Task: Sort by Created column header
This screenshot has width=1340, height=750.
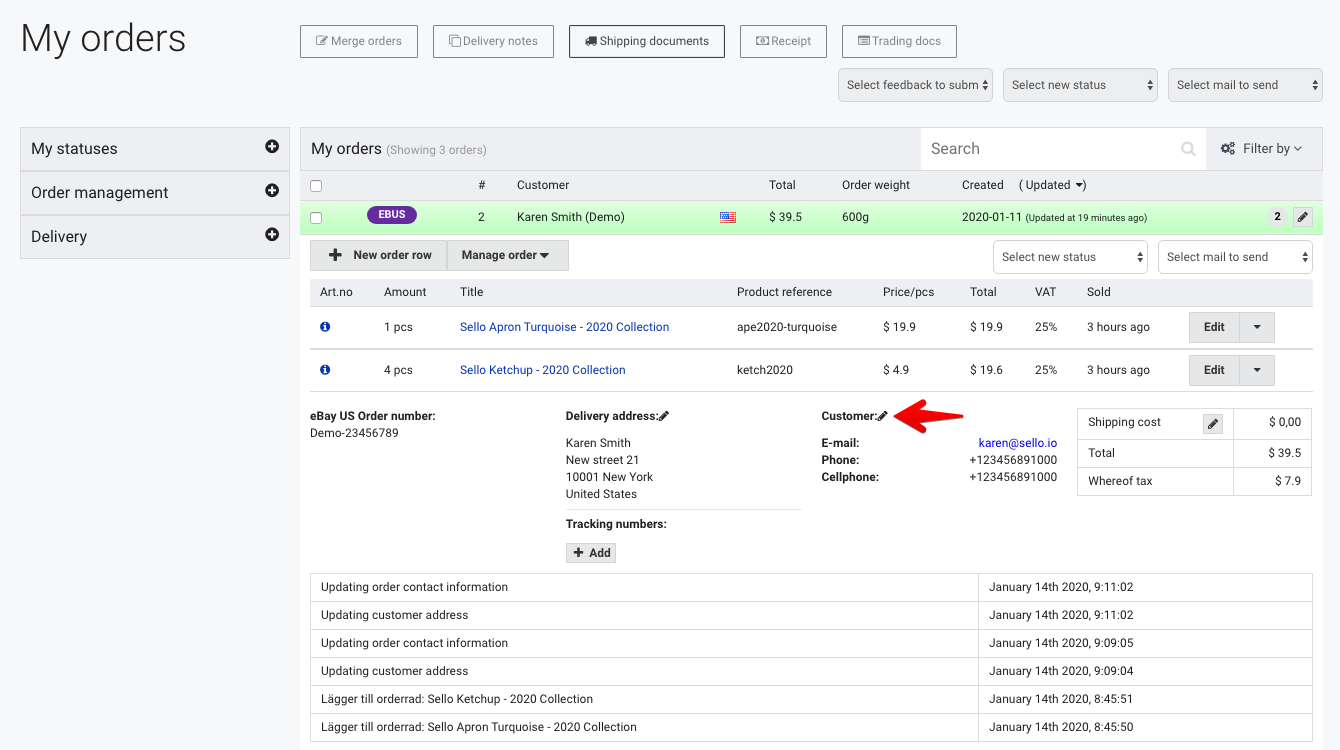Action: click(983, 185)
